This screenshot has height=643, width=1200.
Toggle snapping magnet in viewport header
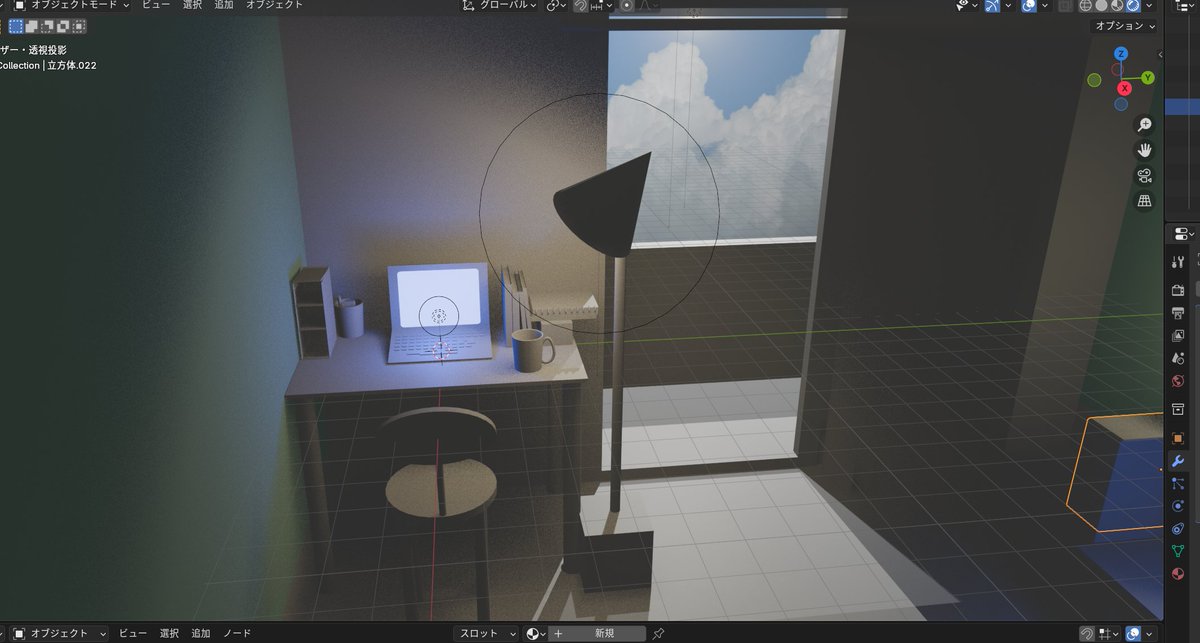(x=581, y=5)
